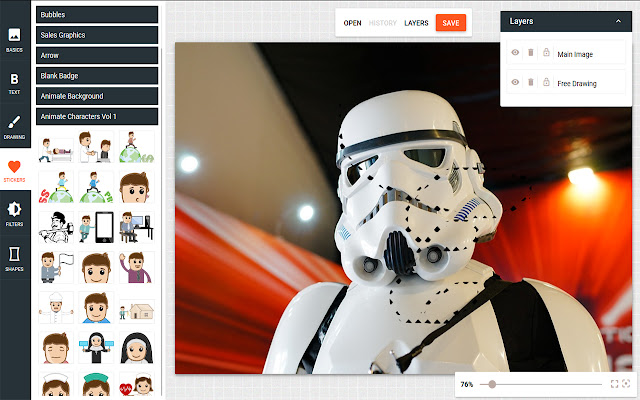Viewport: 640px width, 400px height.
Task: Collapse Animate Characters Vol 1 category
Action: click(x=97, y=117)
